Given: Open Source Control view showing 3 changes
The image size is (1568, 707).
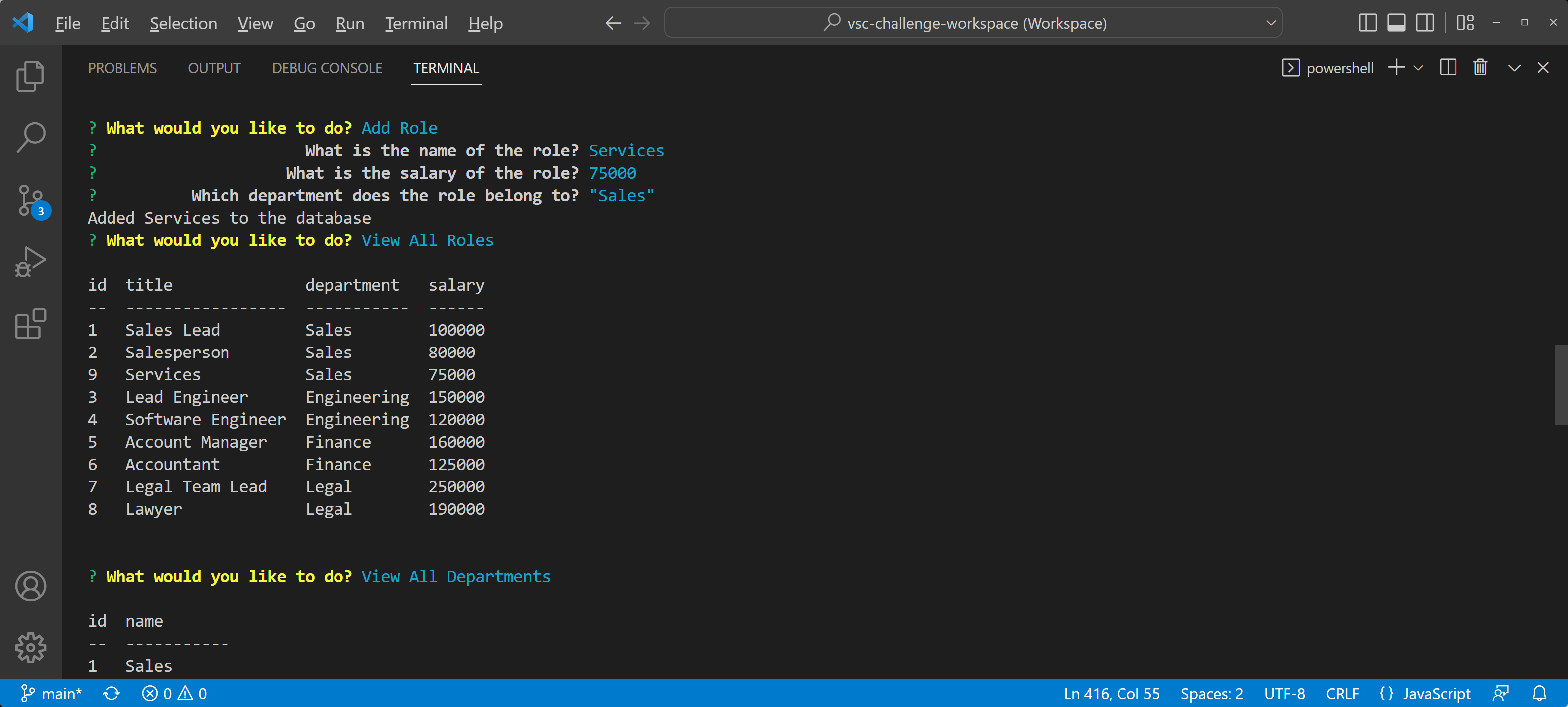Looking at the screenshot, I should 30,200.
